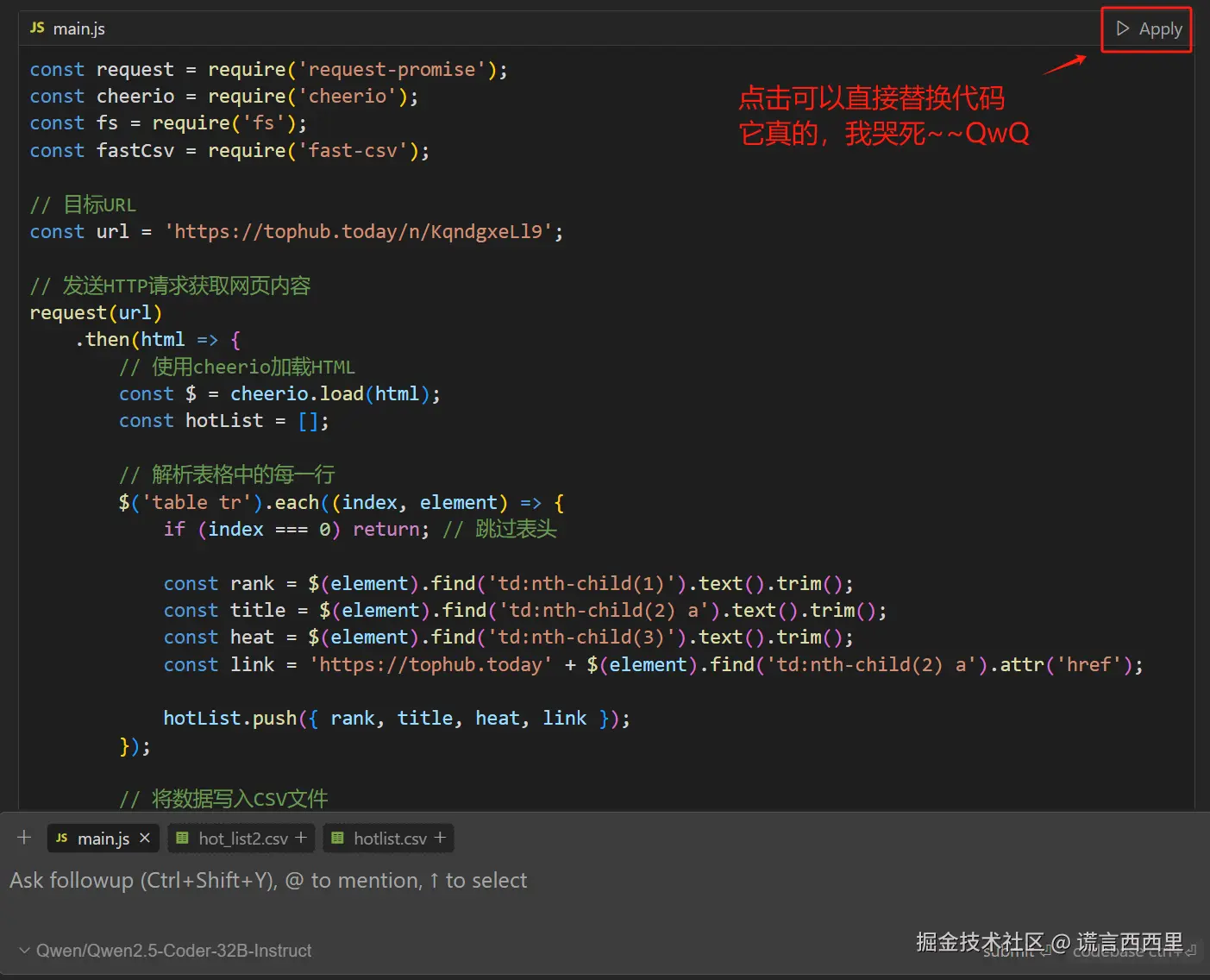Click the 'request-promise' require string
The height and width of the screenshot is (980, 1210).
392,69
